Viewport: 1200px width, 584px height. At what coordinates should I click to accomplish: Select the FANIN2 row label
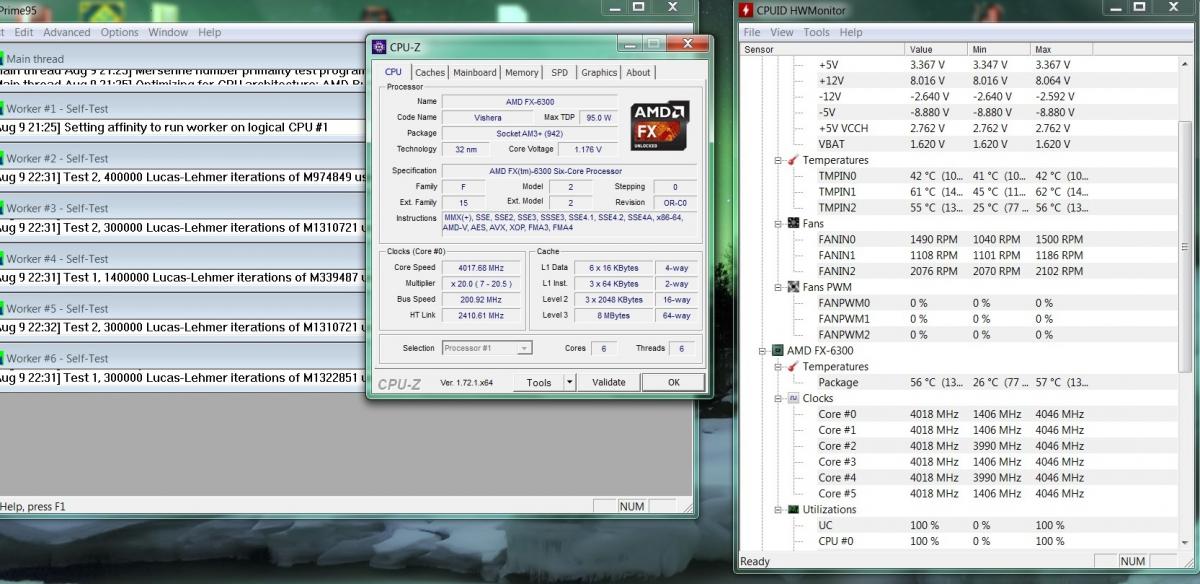point(837,271)
